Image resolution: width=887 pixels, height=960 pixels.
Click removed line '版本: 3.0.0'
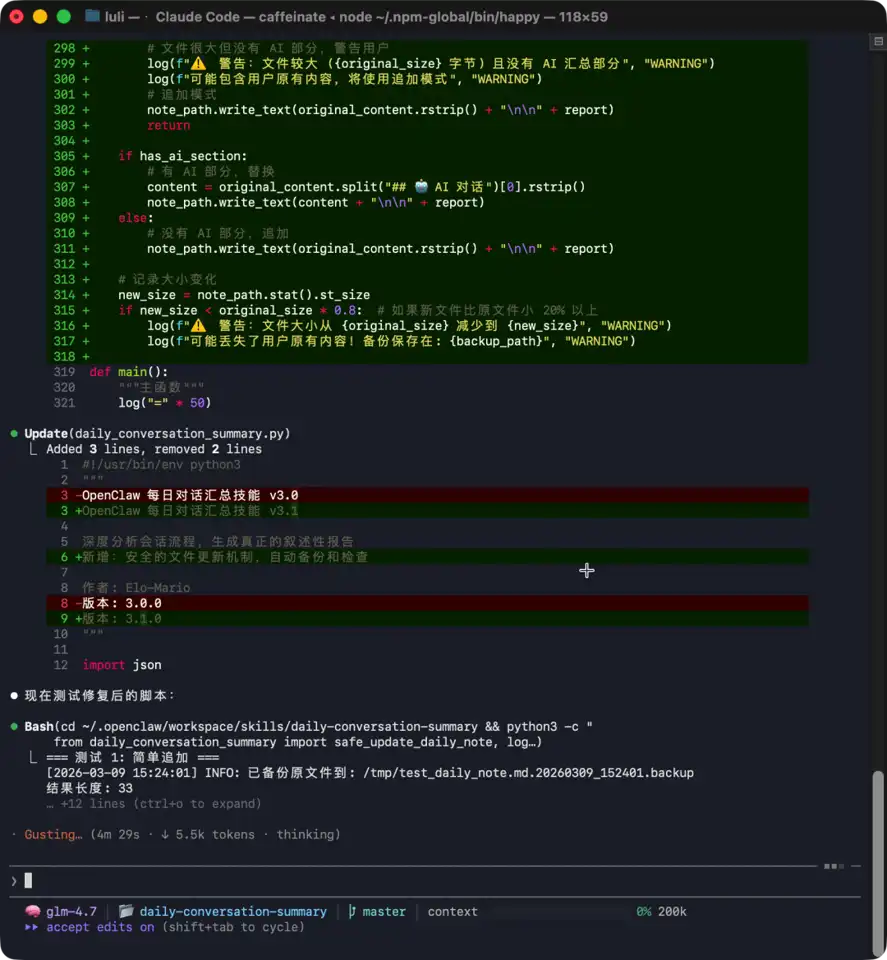427,603
